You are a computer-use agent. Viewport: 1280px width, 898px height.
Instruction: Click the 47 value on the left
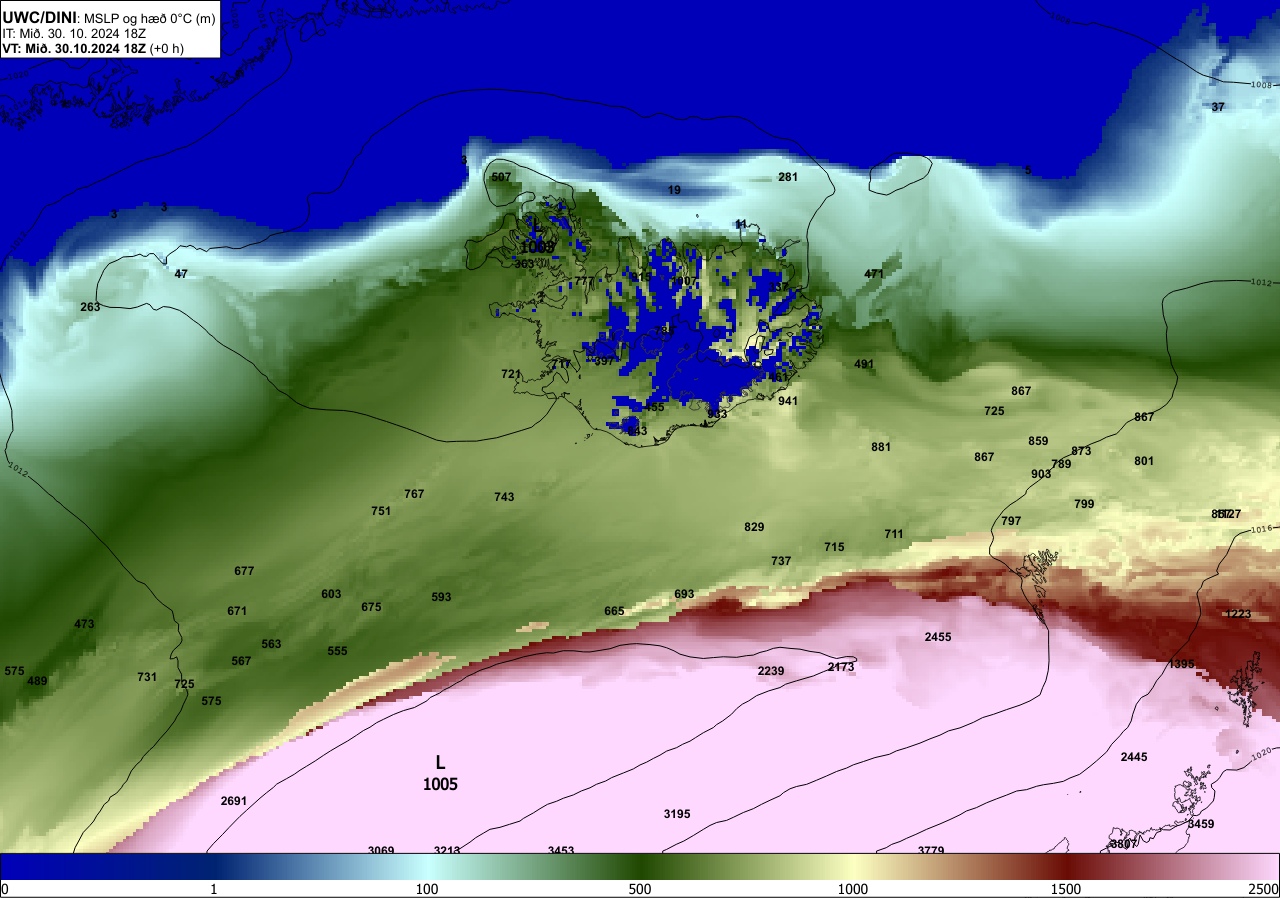181,274
